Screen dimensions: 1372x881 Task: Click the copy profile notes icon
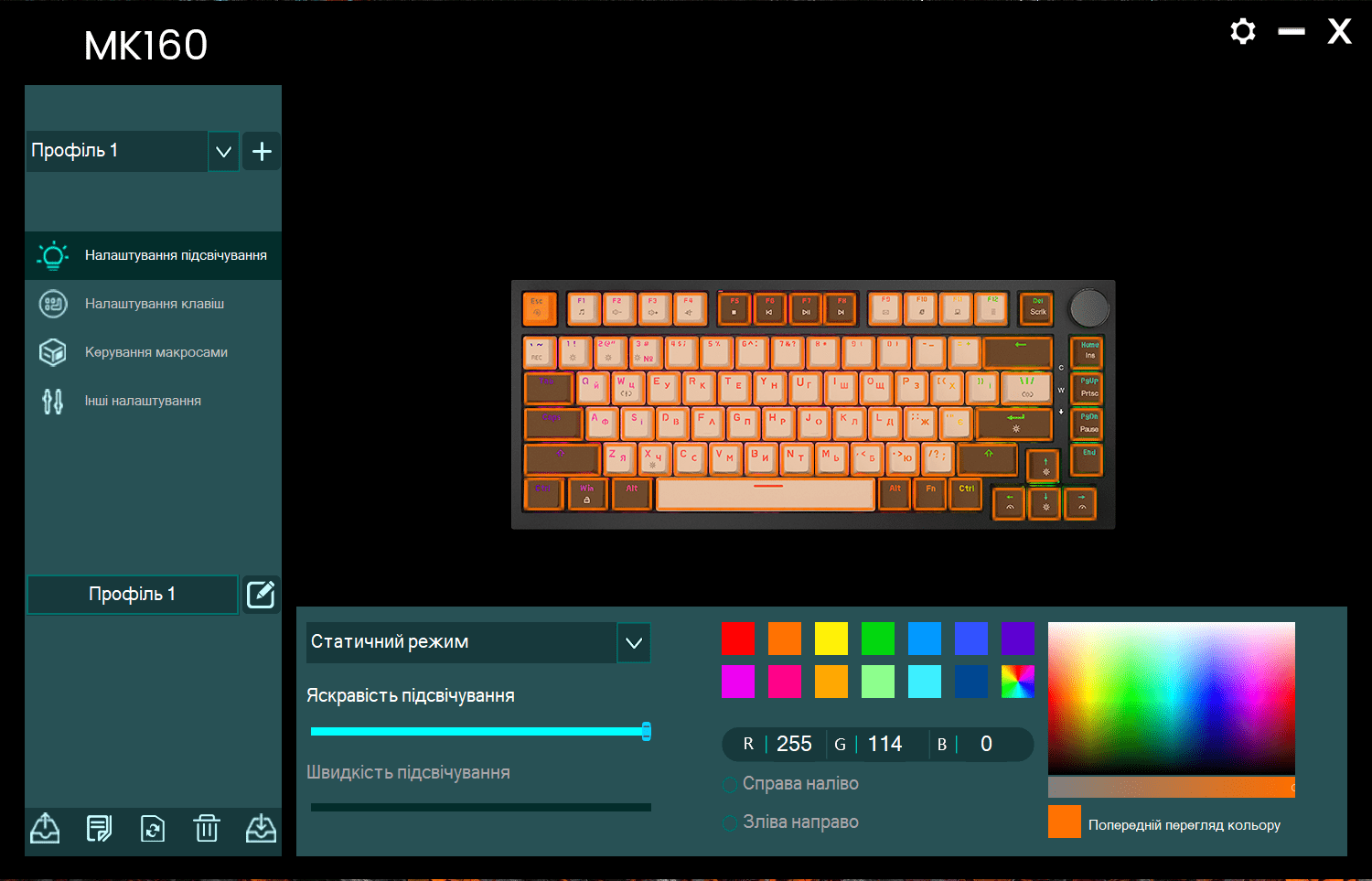[x=99, y=828]
